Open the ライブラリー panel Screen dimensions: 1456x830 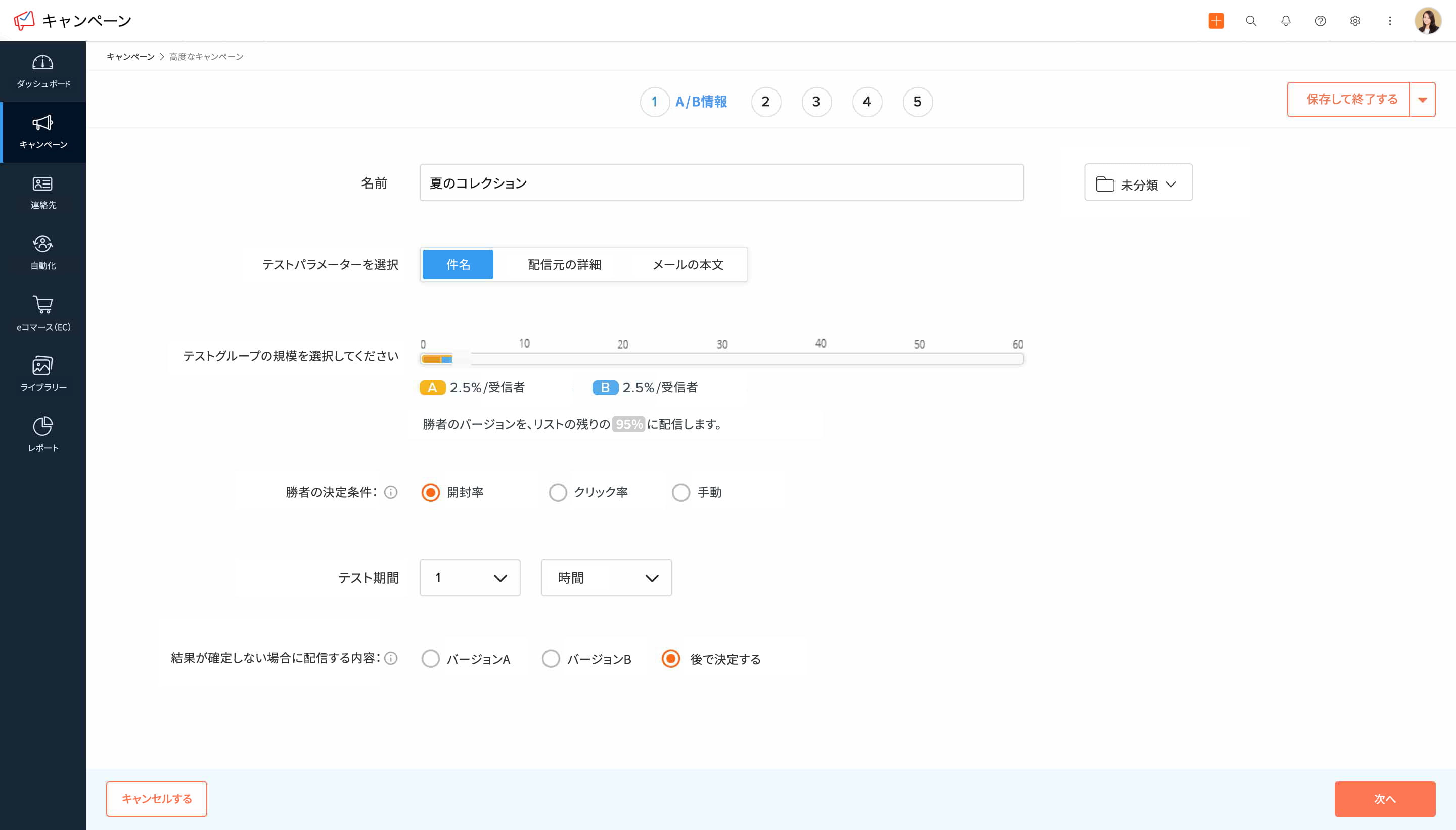(x=43, y=374)
